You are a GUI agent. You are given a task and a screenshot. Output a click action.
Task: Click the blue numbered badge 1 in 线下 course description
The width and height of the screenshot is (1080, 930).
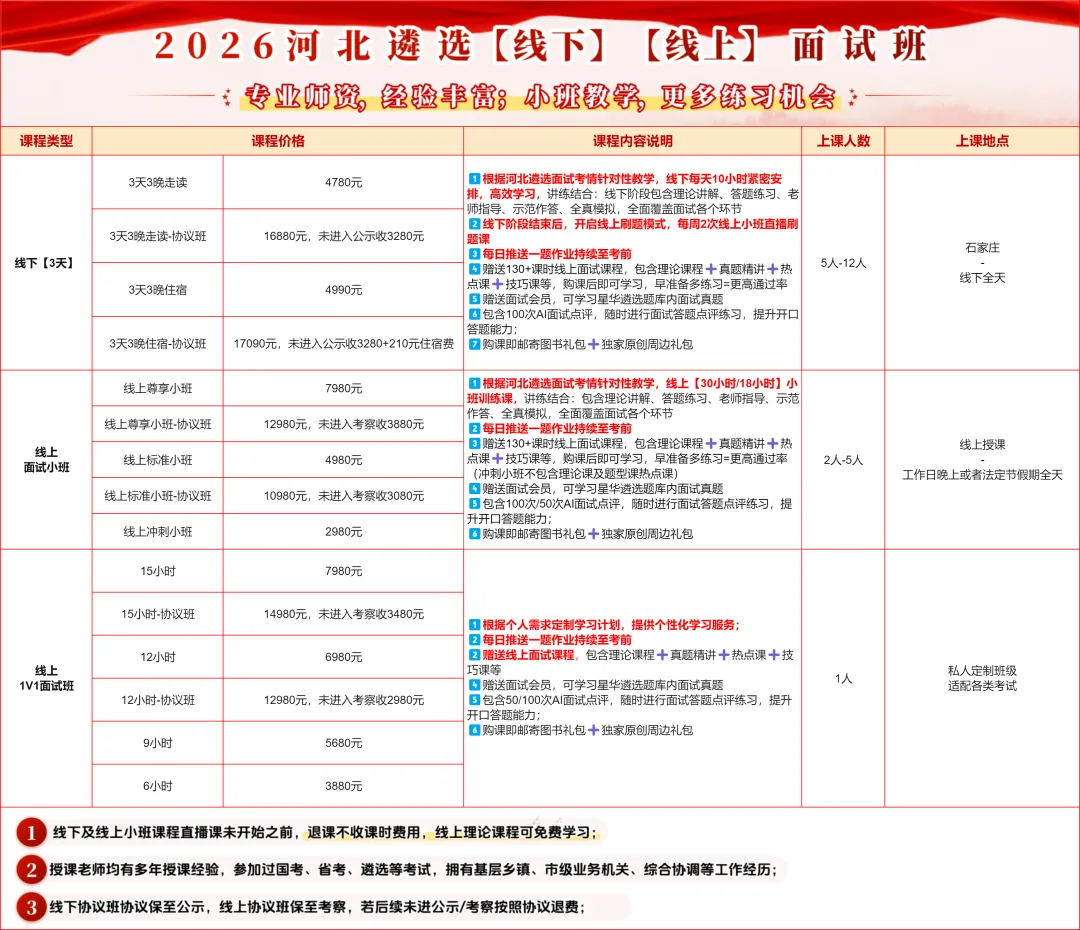[474, 179]
